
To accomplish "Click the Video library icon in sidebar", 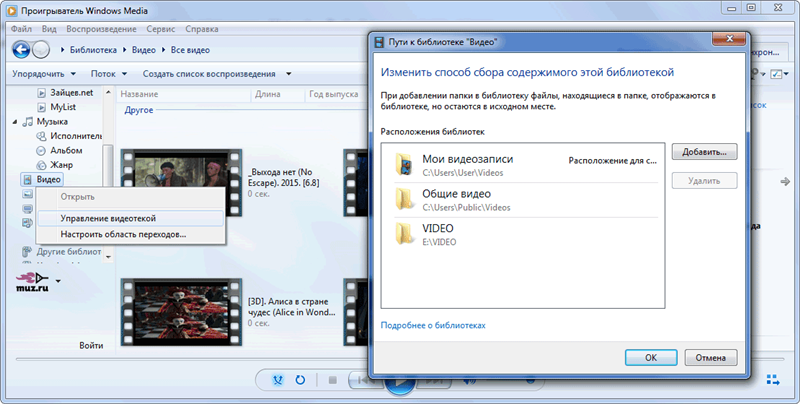I will (x=27, y=179).
